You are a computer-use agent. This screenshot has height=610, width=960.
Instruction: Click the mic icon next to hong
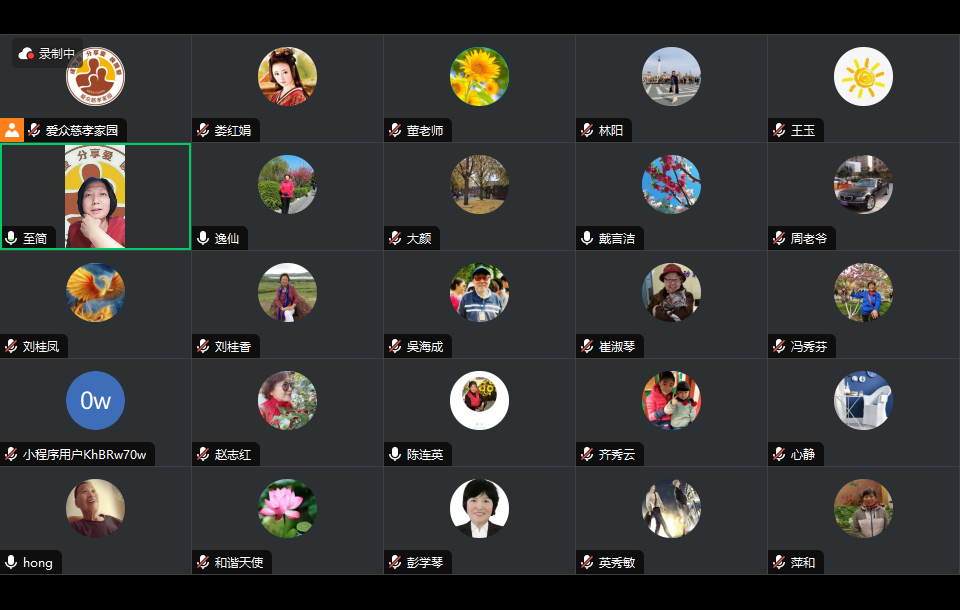click(11, 562)
